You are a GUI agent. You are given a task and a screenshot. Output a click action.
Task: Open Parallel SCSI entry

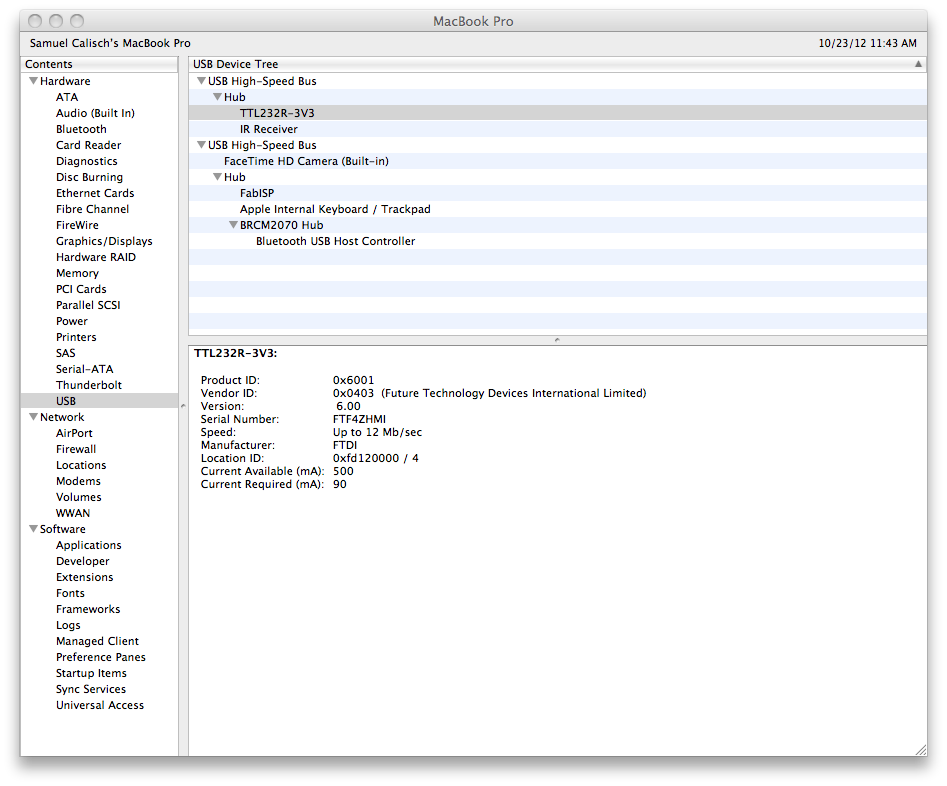(88, 305)
